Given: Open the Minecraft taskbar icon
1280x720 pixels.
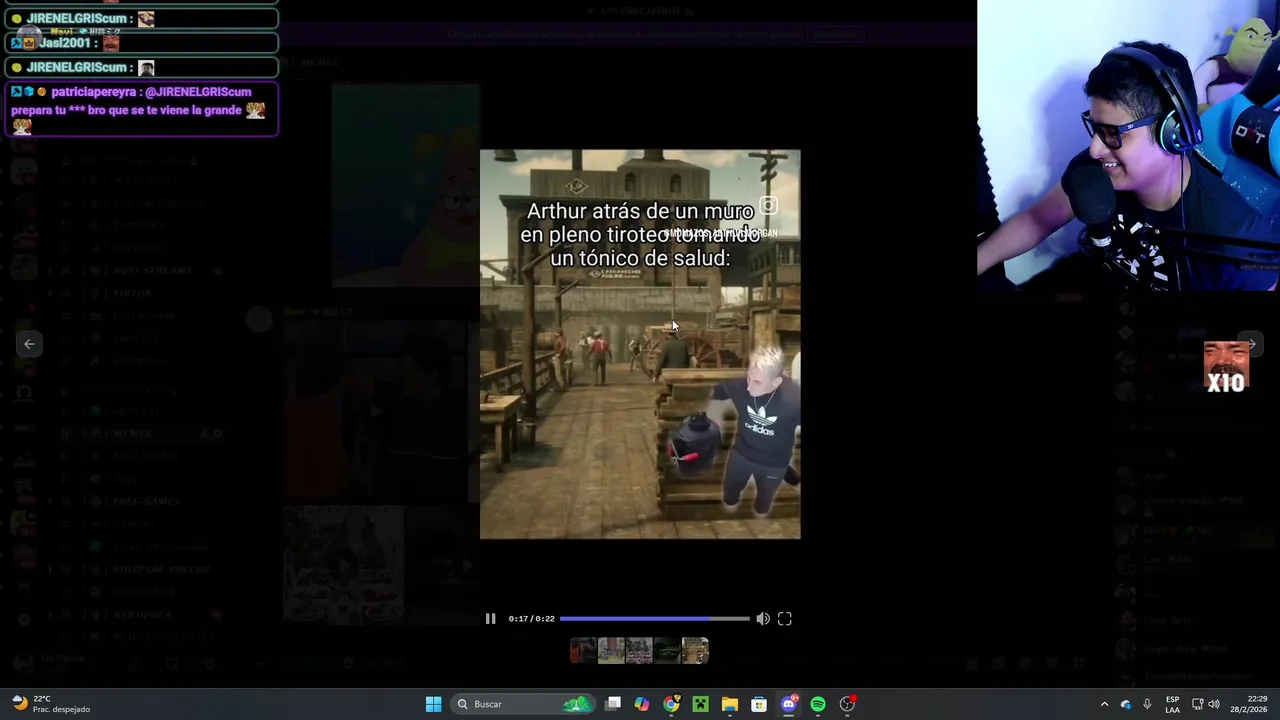Looking at the screenshot, I should (x=700, y=704).
